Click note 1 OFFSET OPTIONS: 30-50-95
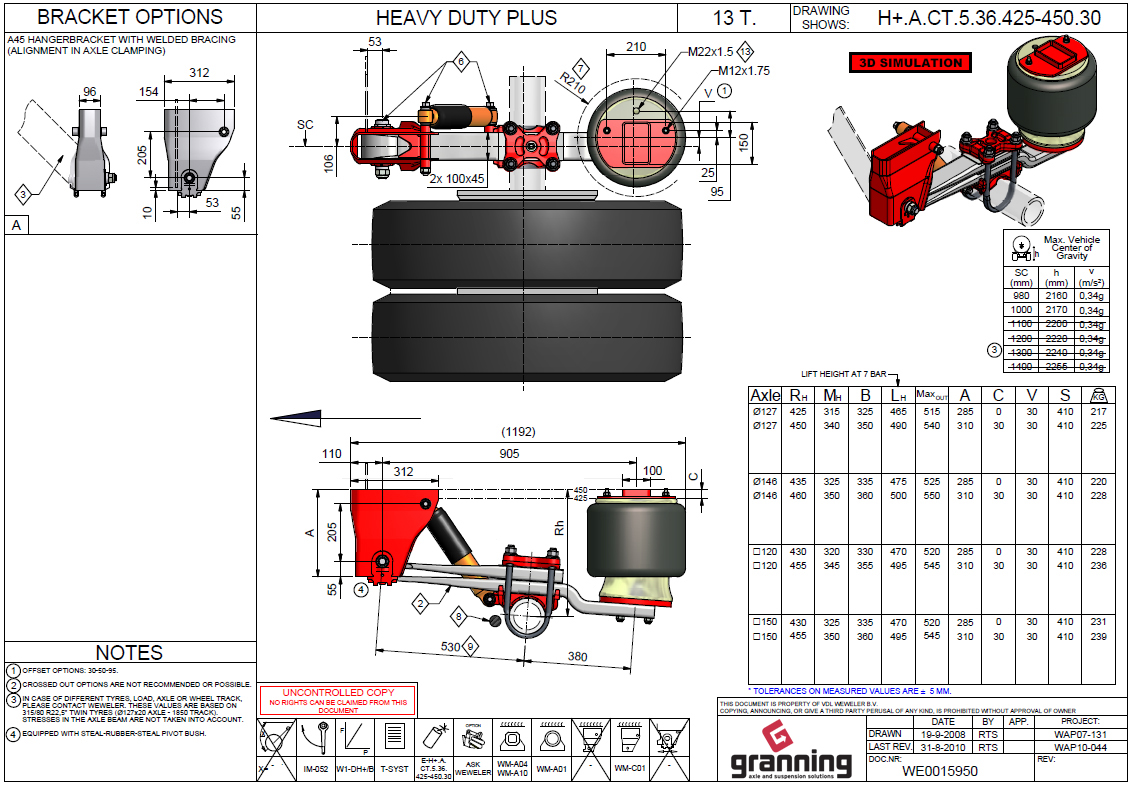 (x=70, y=670)
